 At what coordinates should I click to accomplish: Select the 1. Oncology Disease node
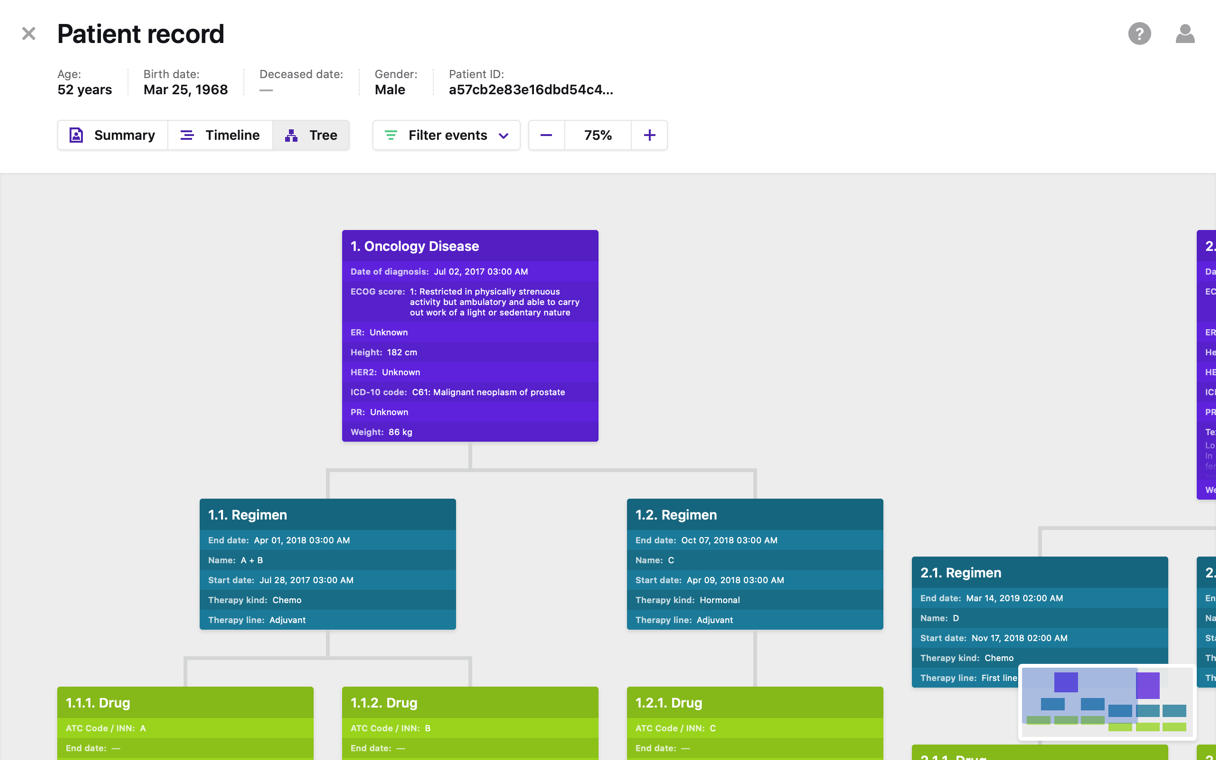tap(470, 246)
